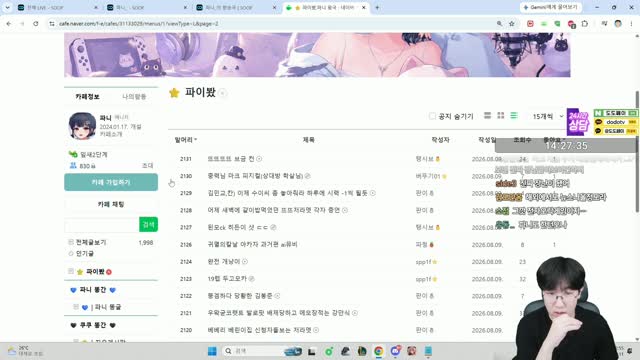This screenshot has height=360, width=640.
Task: Click the Windows Start button
Action: point(212,351)
